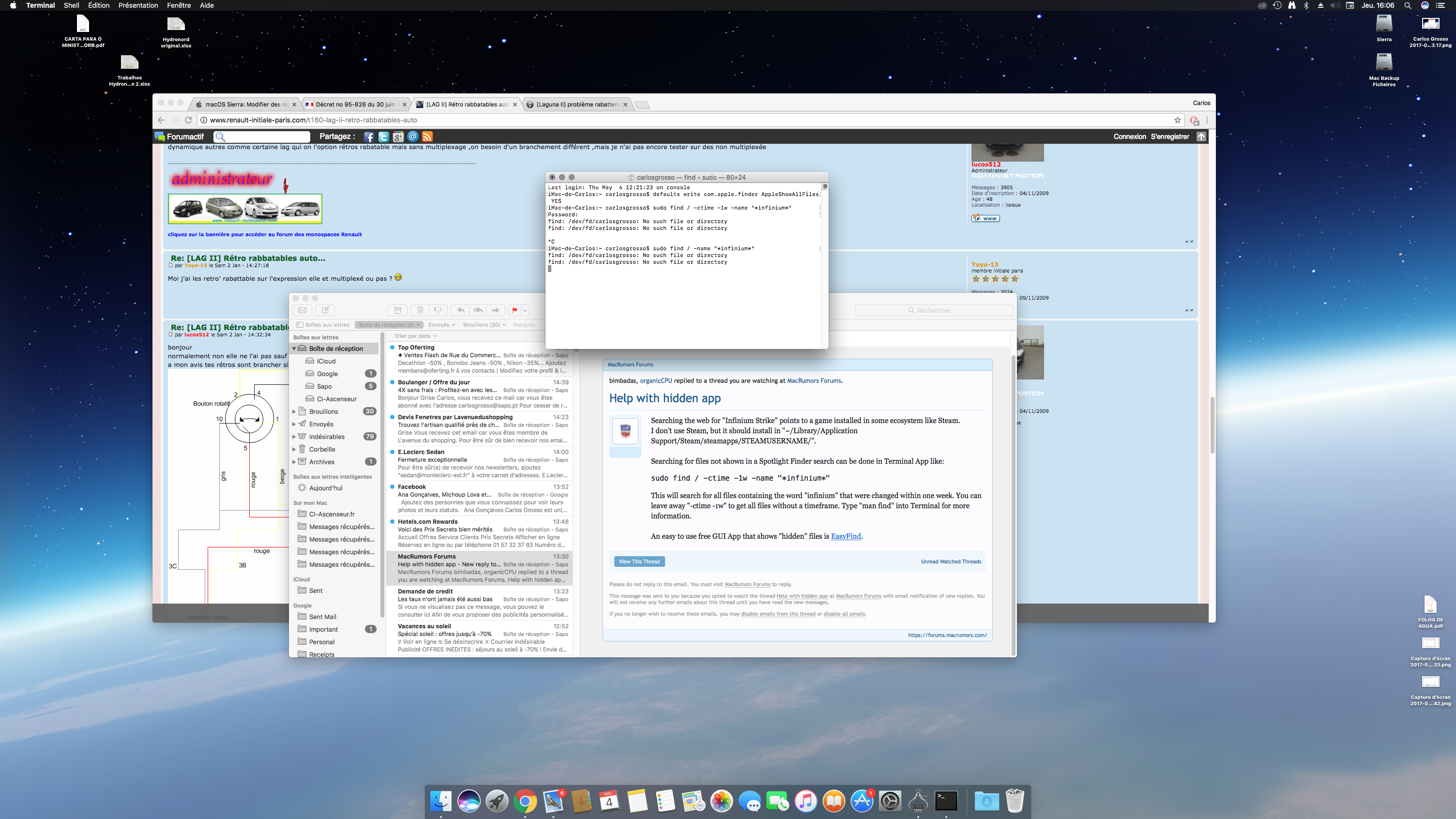
Task: Click Forumactif search box
Action: pyautogui.click(x=262, y=137)
